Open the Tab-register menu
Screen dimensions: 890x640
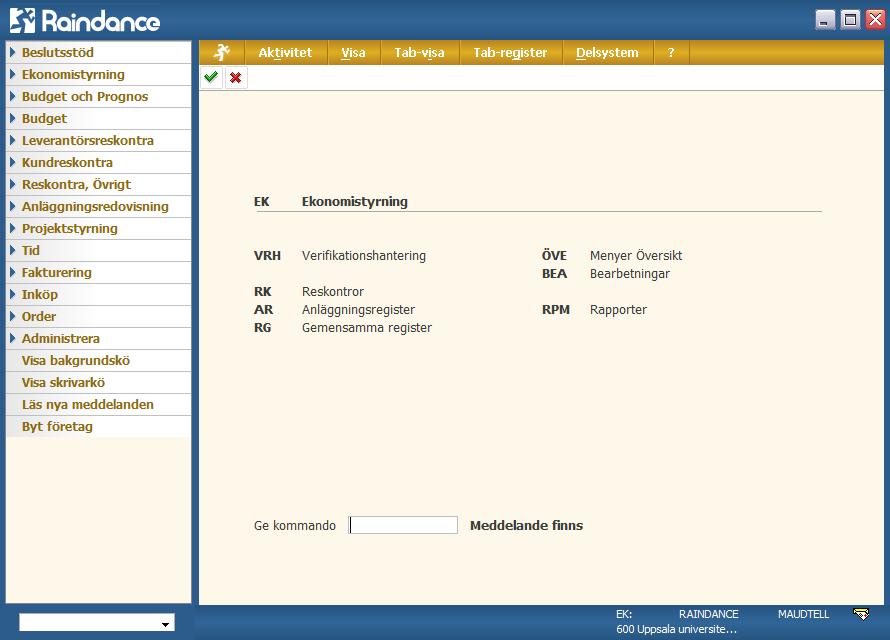pyautogui.click(x=510, y=53)
